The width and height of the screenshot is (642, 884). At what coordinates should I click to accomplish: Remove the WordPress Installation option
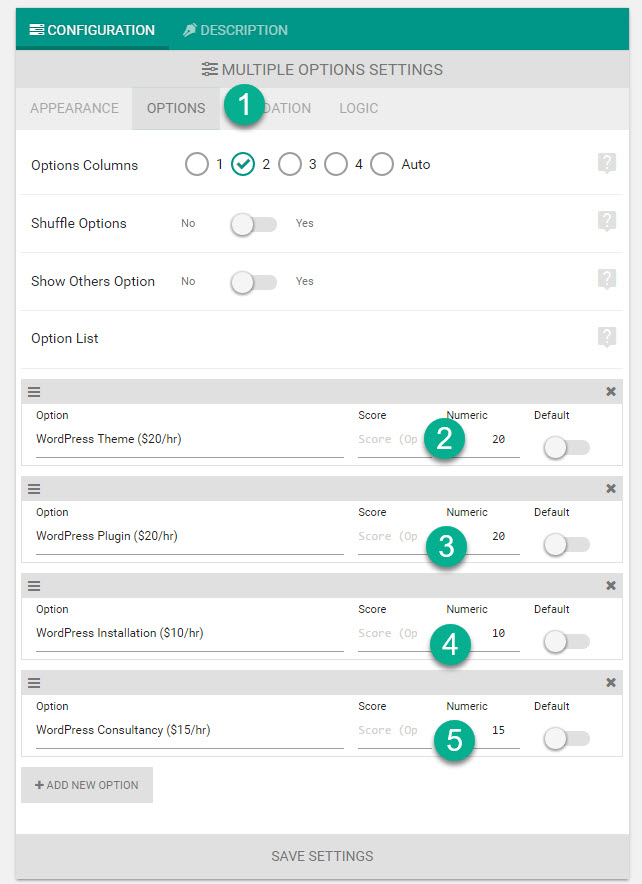pyautogui.click(x=610, y=586)
